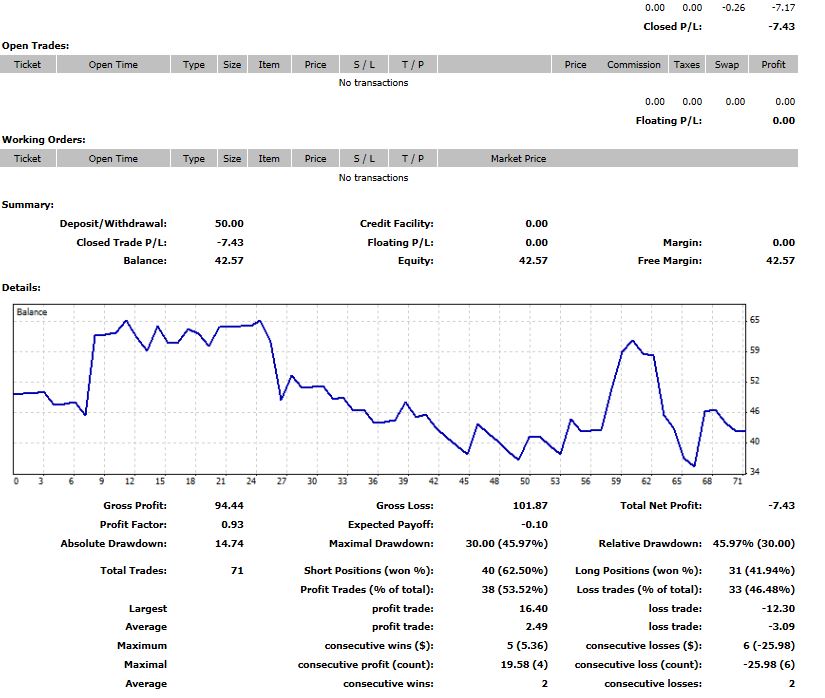
Task: Click the Ticket header in Open Trades
Action: [28, 64]
